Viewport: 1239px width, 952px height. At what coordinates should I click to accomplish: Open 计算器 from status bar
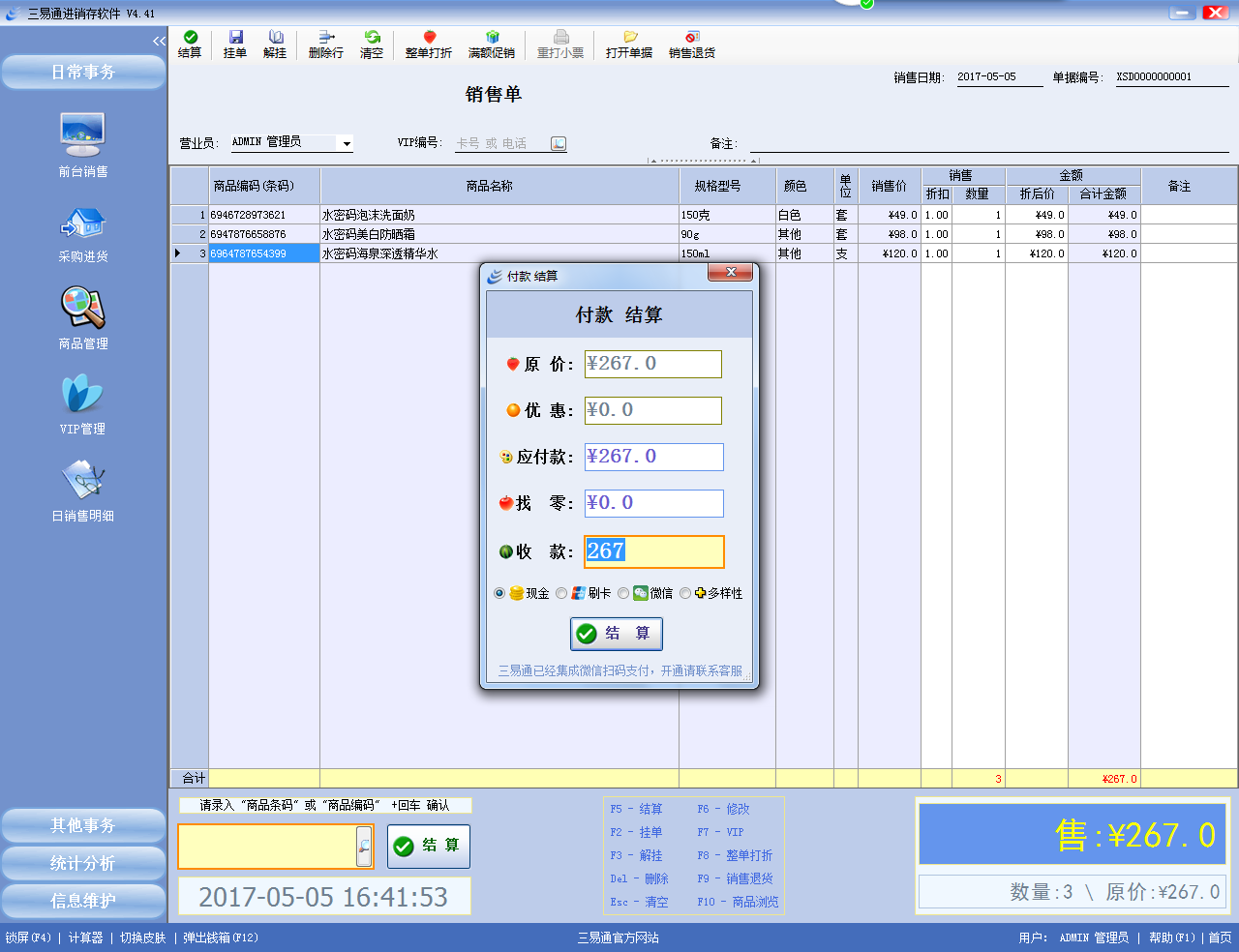[85, 937]
